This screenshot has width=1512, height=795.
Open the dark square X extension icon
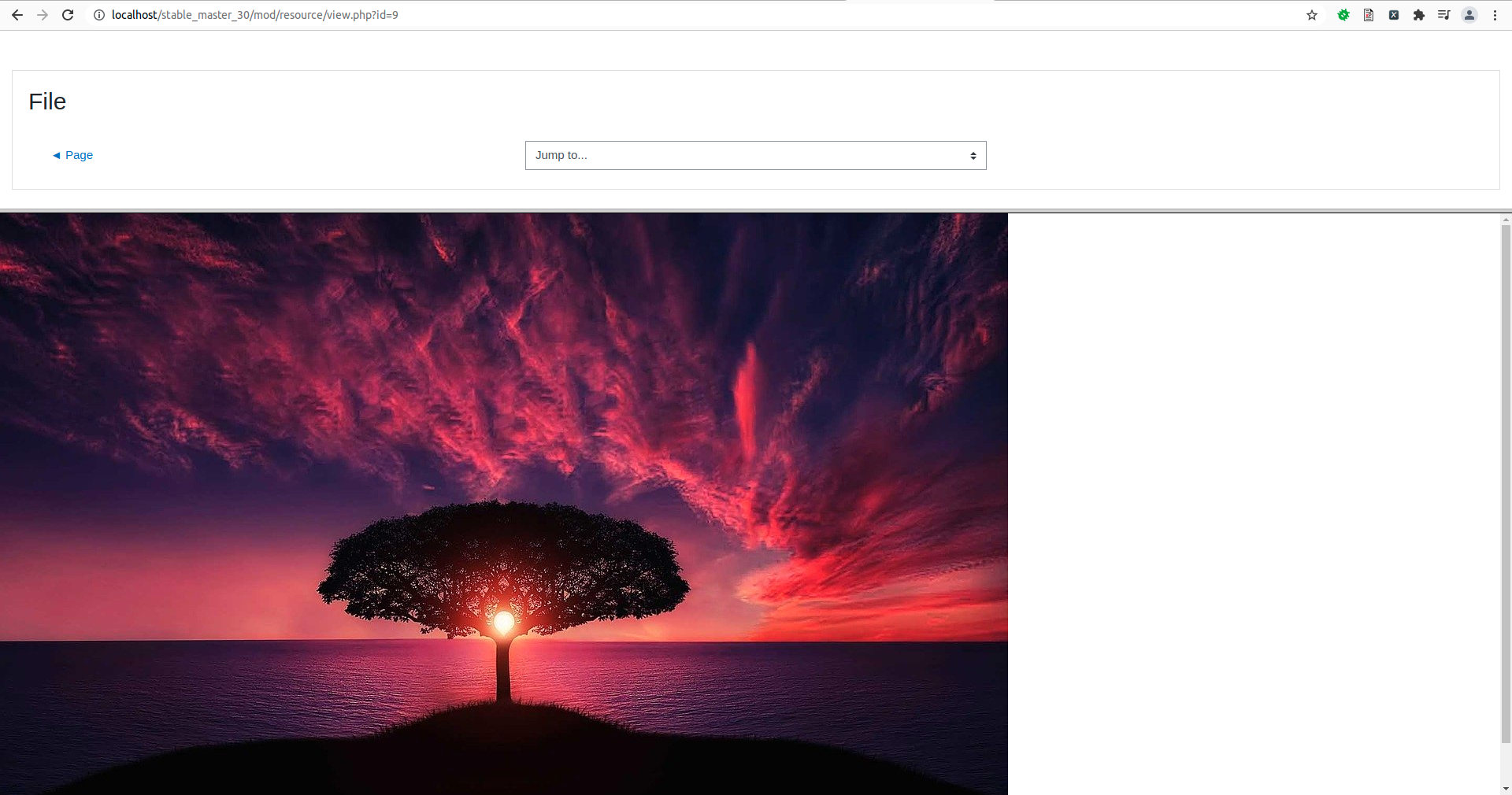1394,15
